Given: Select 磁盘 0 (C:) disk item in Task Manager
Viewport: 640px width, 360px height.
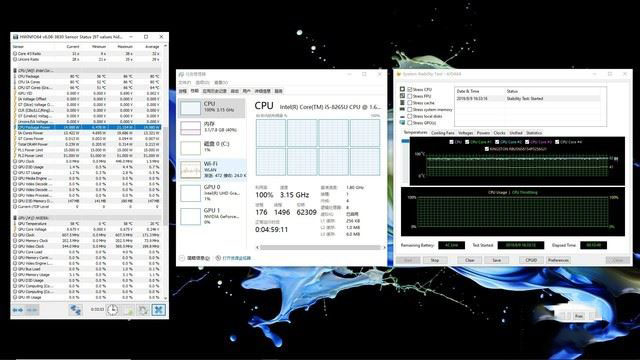Looking at the screenshot, I should 212,147.
